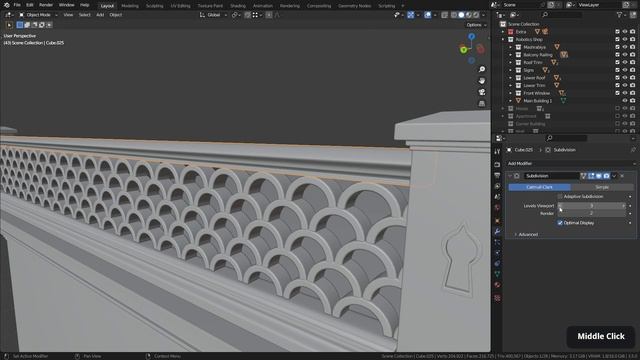This screenshot has width=640, height=360.
Task: Open the Particles properties tab
Action: click(497, 242)
